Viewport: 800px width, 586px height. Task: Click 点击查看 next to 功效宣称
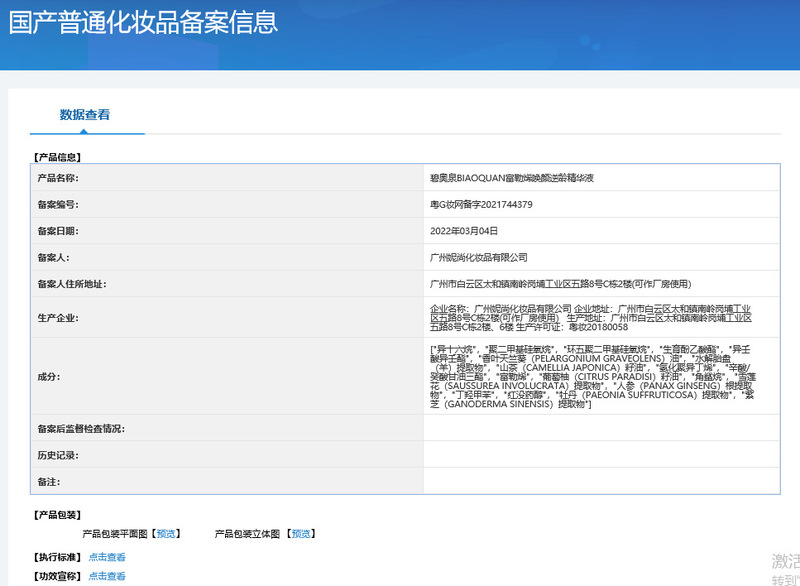pyautogui.click(x=107, y=576)
